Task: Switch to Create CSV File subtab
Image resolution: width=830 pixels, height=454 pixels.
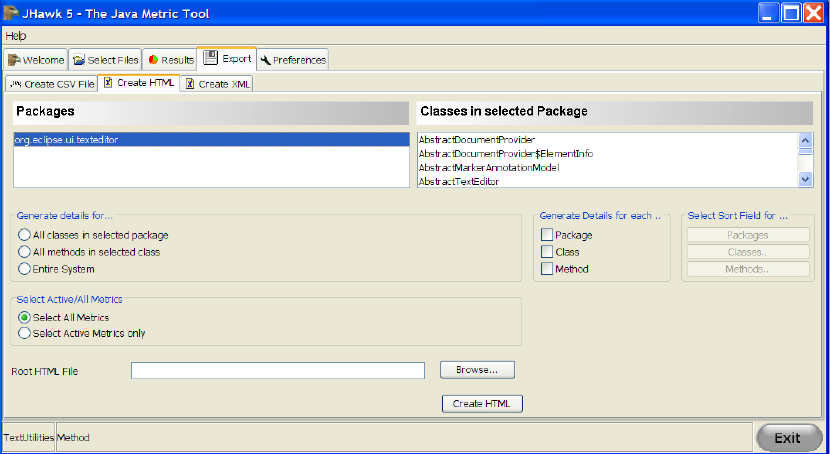Action: tap(52, 84)
